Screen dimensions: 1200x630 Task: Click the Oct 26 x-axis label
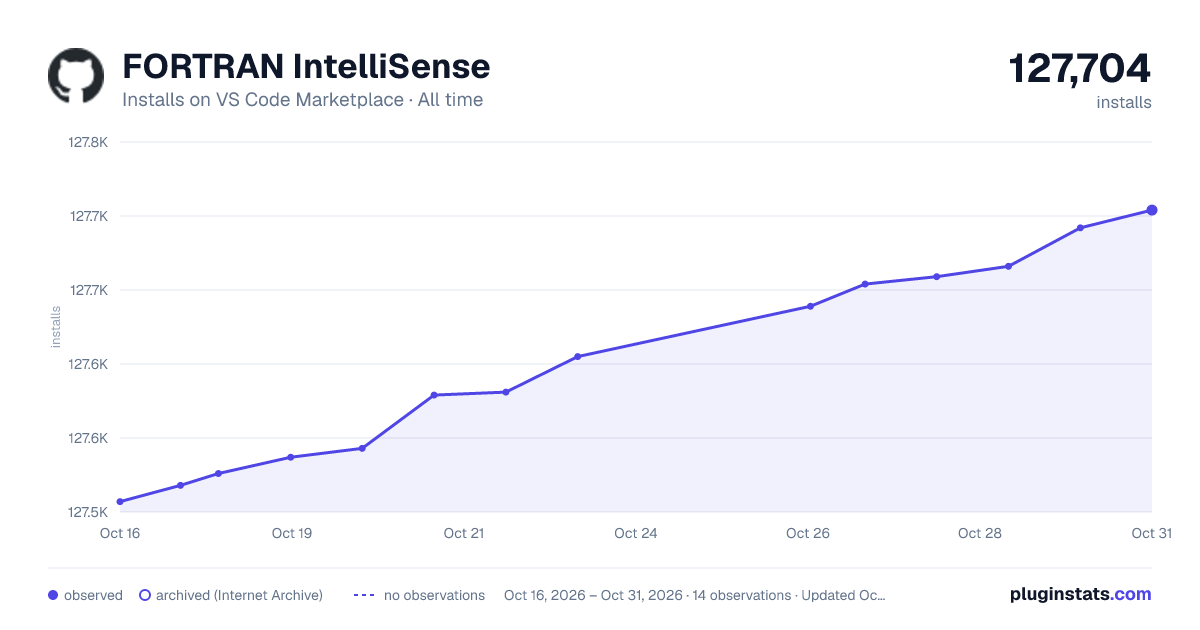[x=808, y=533]
